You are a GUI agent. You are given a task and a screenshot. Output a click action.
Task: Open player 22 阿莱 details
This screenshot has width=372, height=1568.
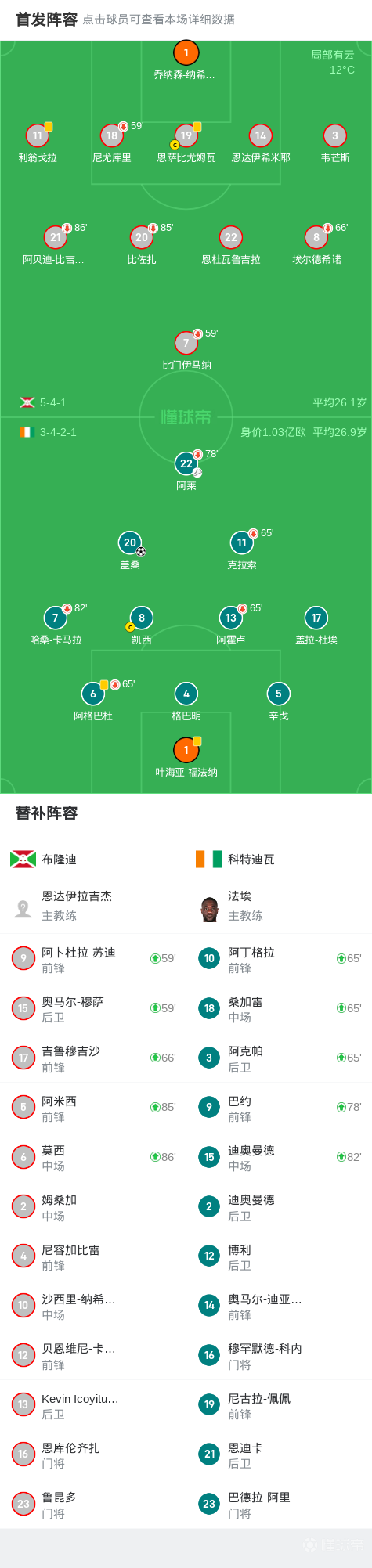186,463
